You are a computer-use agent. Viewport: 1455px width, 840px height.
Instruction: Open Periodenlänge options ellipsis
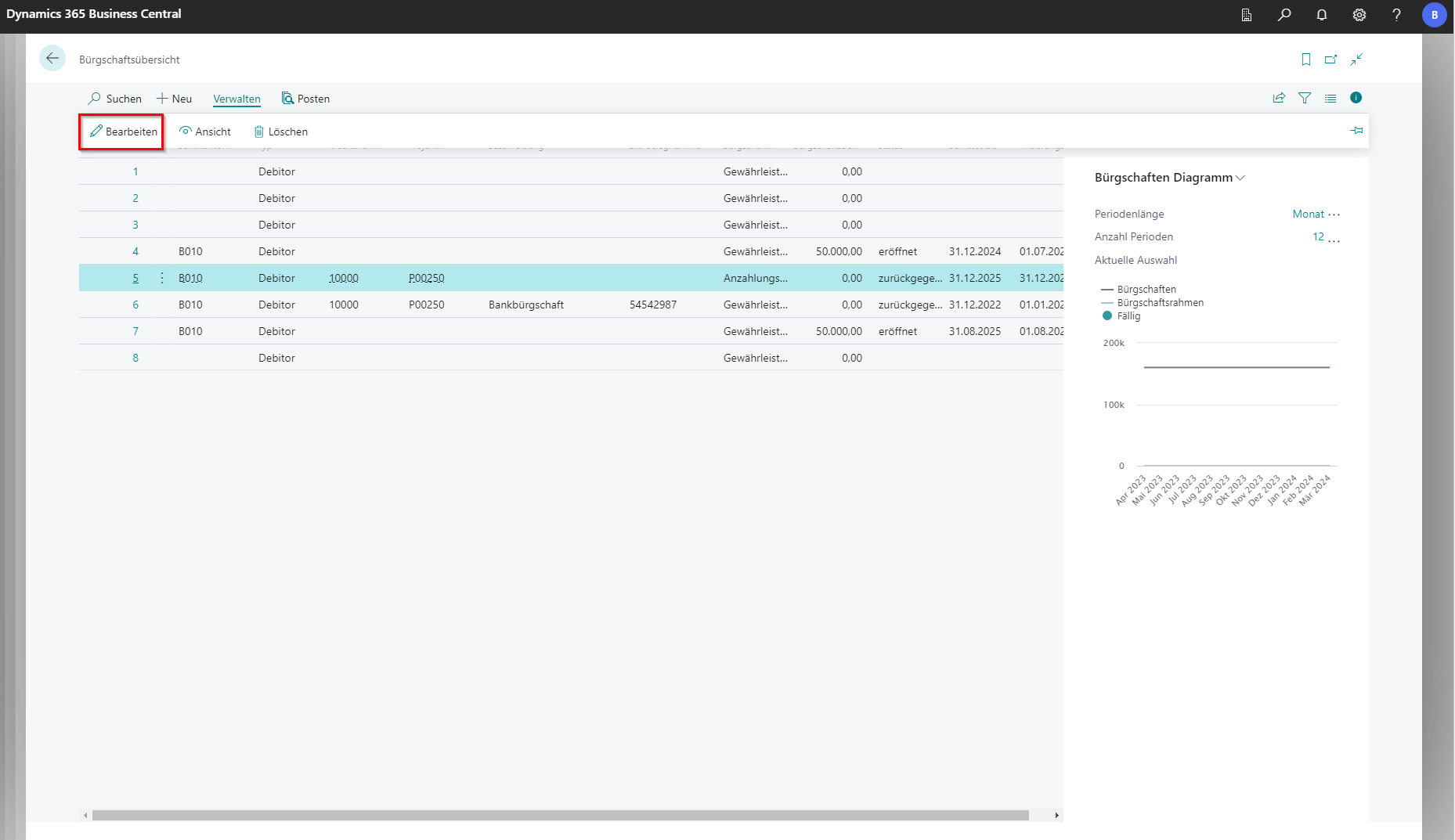click(1334, 215)
